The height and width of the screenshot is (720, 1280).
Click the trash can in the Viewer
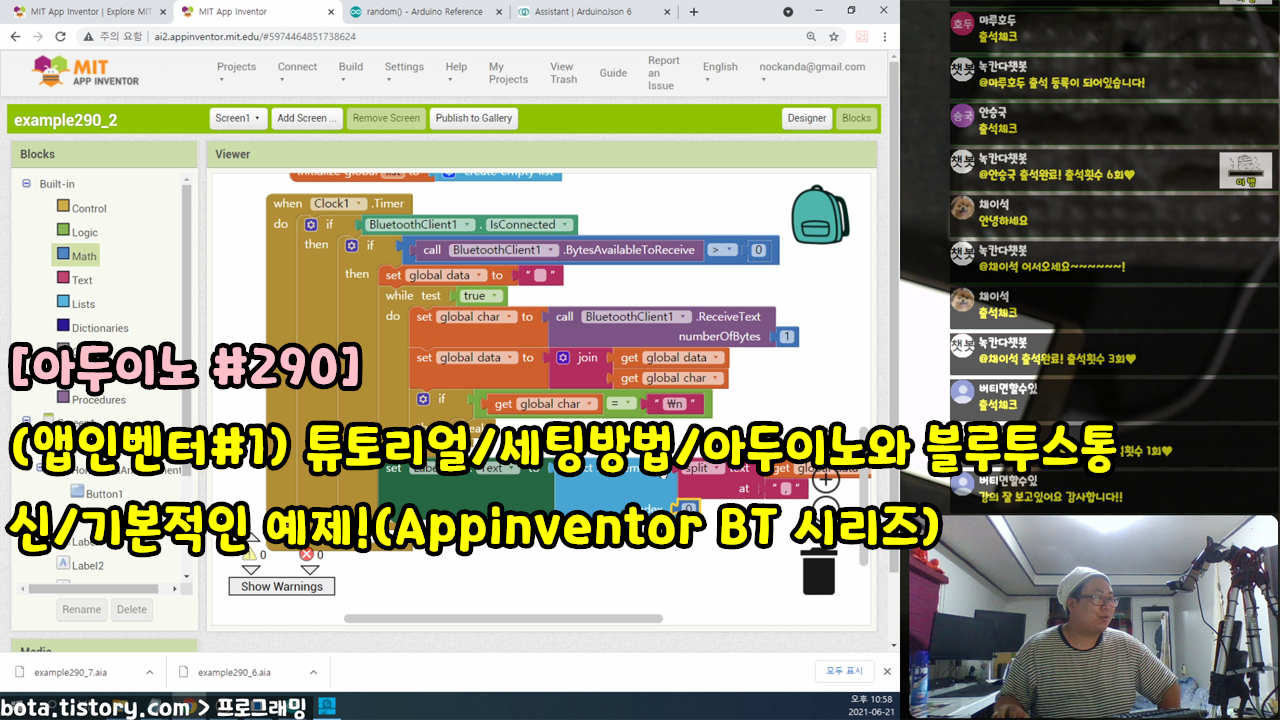pos(819,574)
